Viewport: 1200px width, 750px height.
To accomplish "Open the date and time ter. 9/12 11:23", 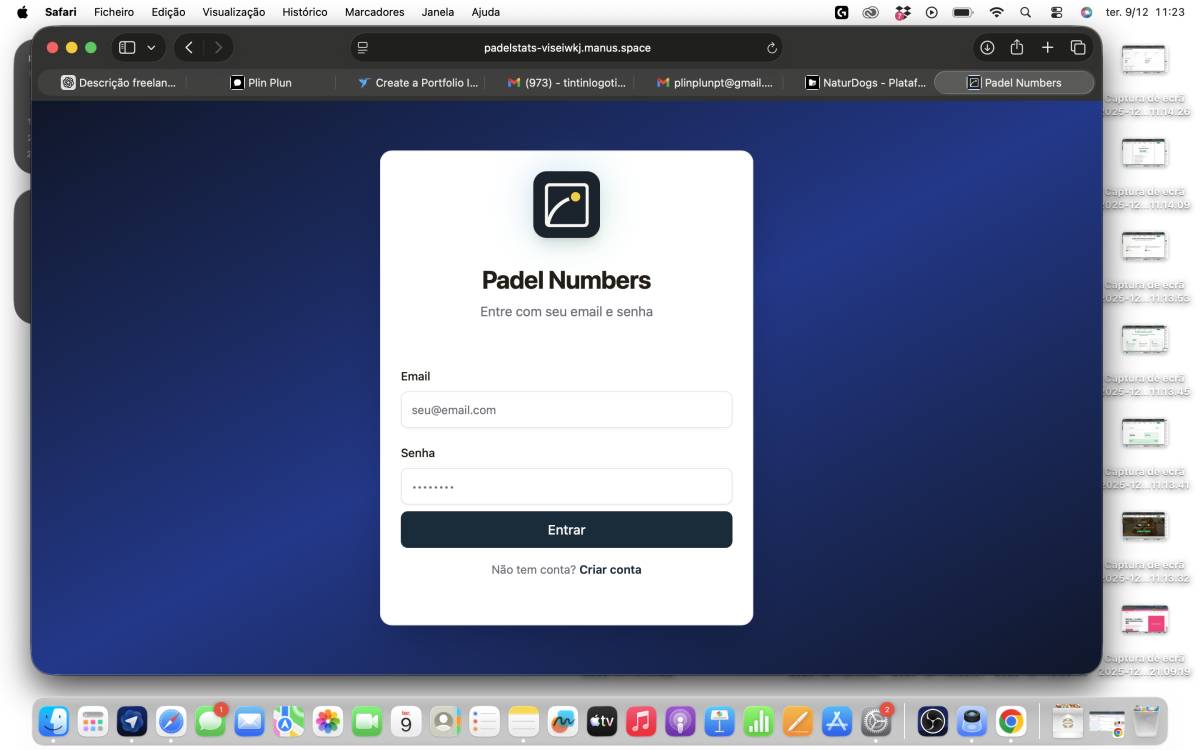I will (1145, 12).
